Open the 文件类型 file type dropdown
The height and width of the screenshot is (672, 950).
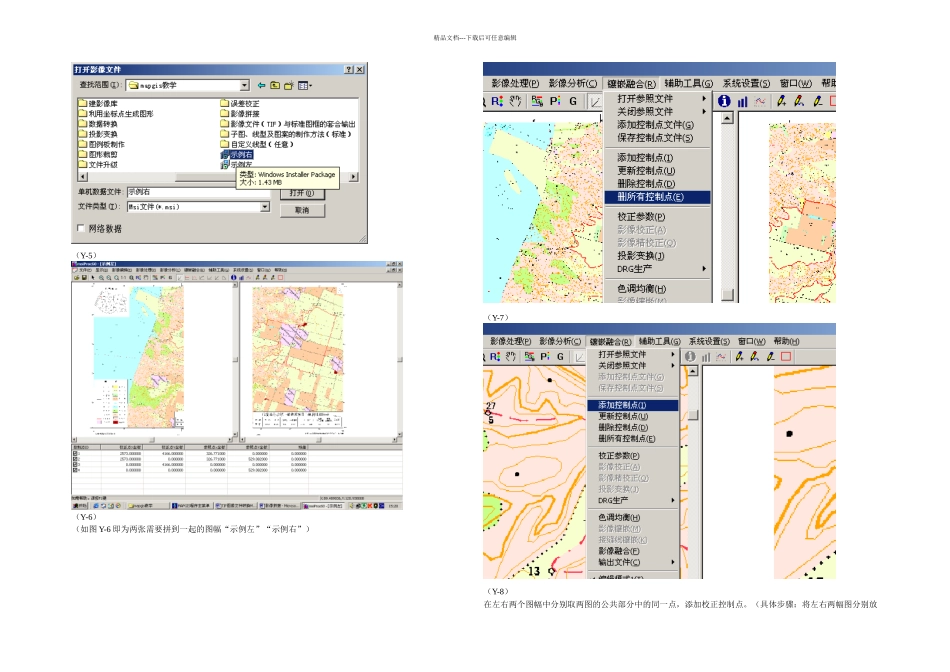tap(264, 206)
